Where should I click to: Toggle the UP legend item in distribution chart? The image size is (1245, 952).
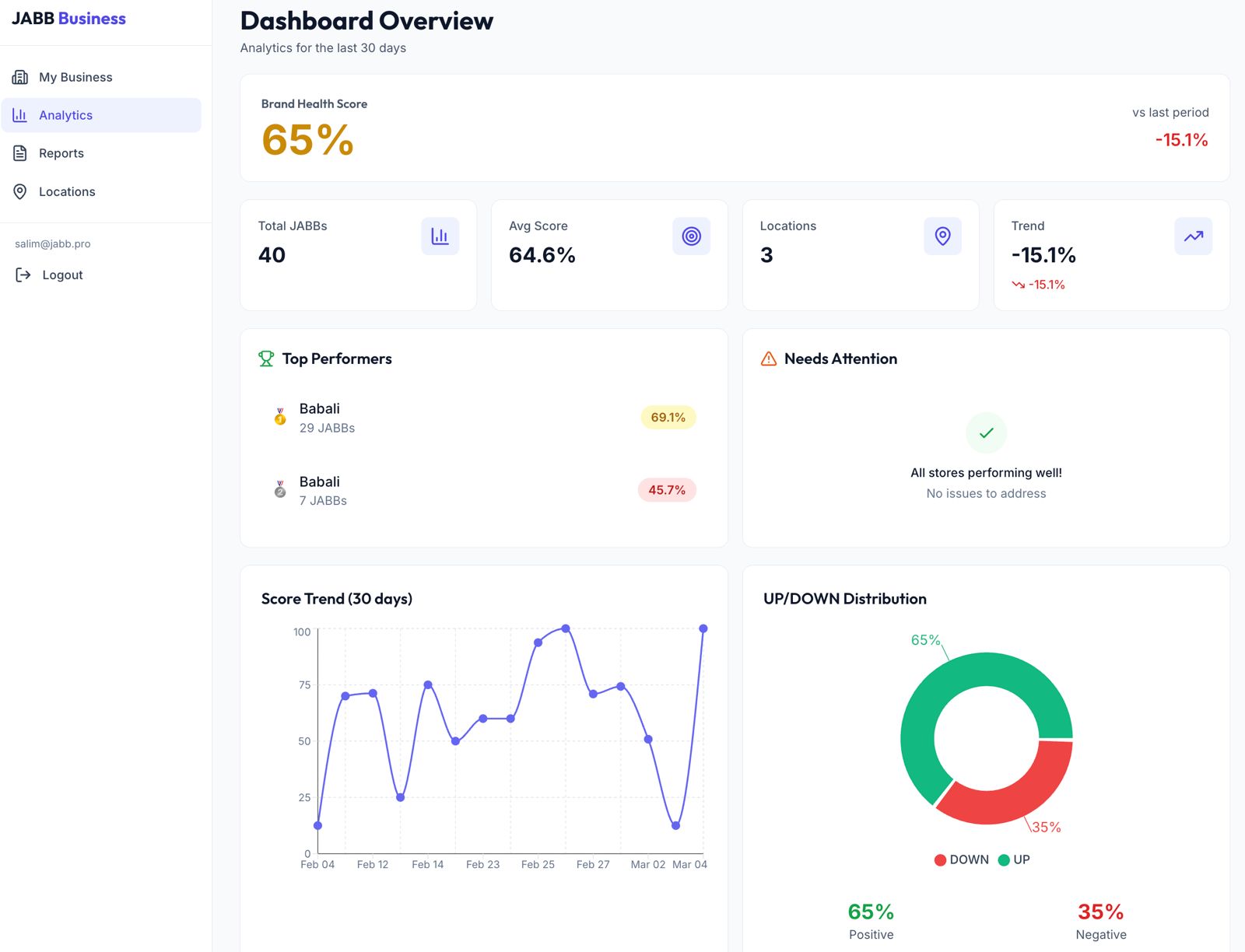coord(1015,859)
